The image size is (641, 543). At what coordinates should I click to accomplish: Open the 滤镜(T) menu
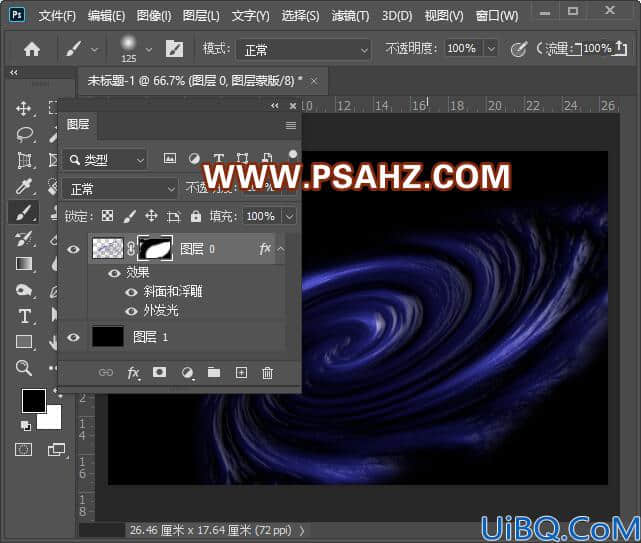pyautogui.click(x=350, y=16)
